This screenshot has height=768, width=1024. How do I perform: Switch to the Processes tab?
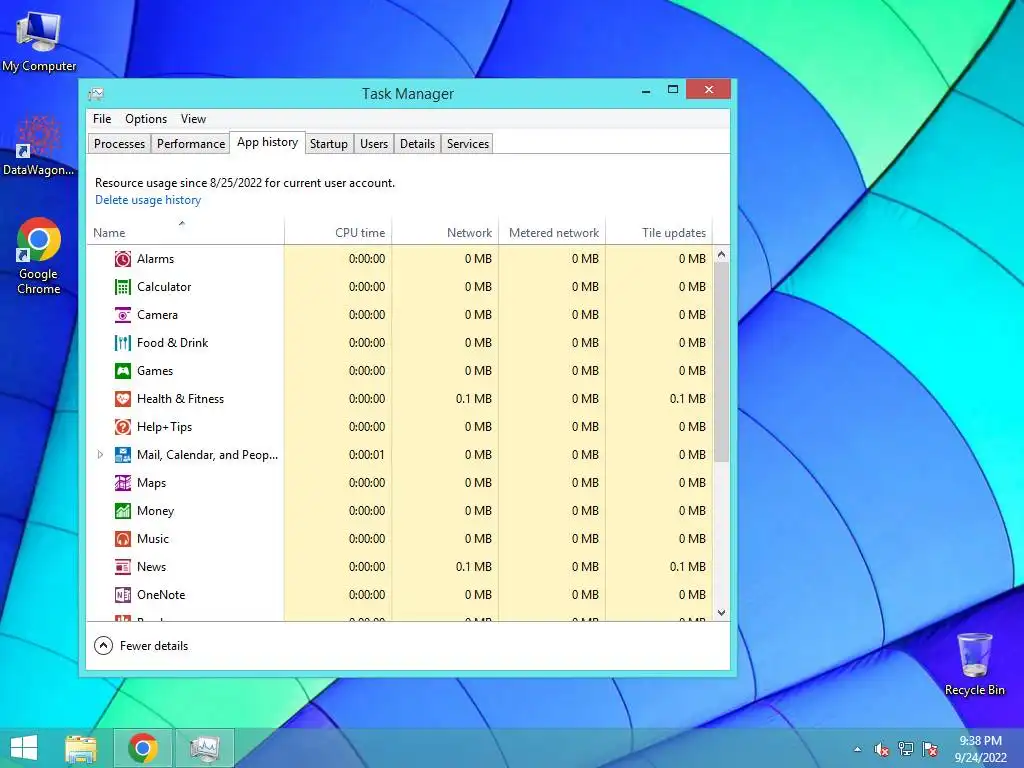coord(120,144)
